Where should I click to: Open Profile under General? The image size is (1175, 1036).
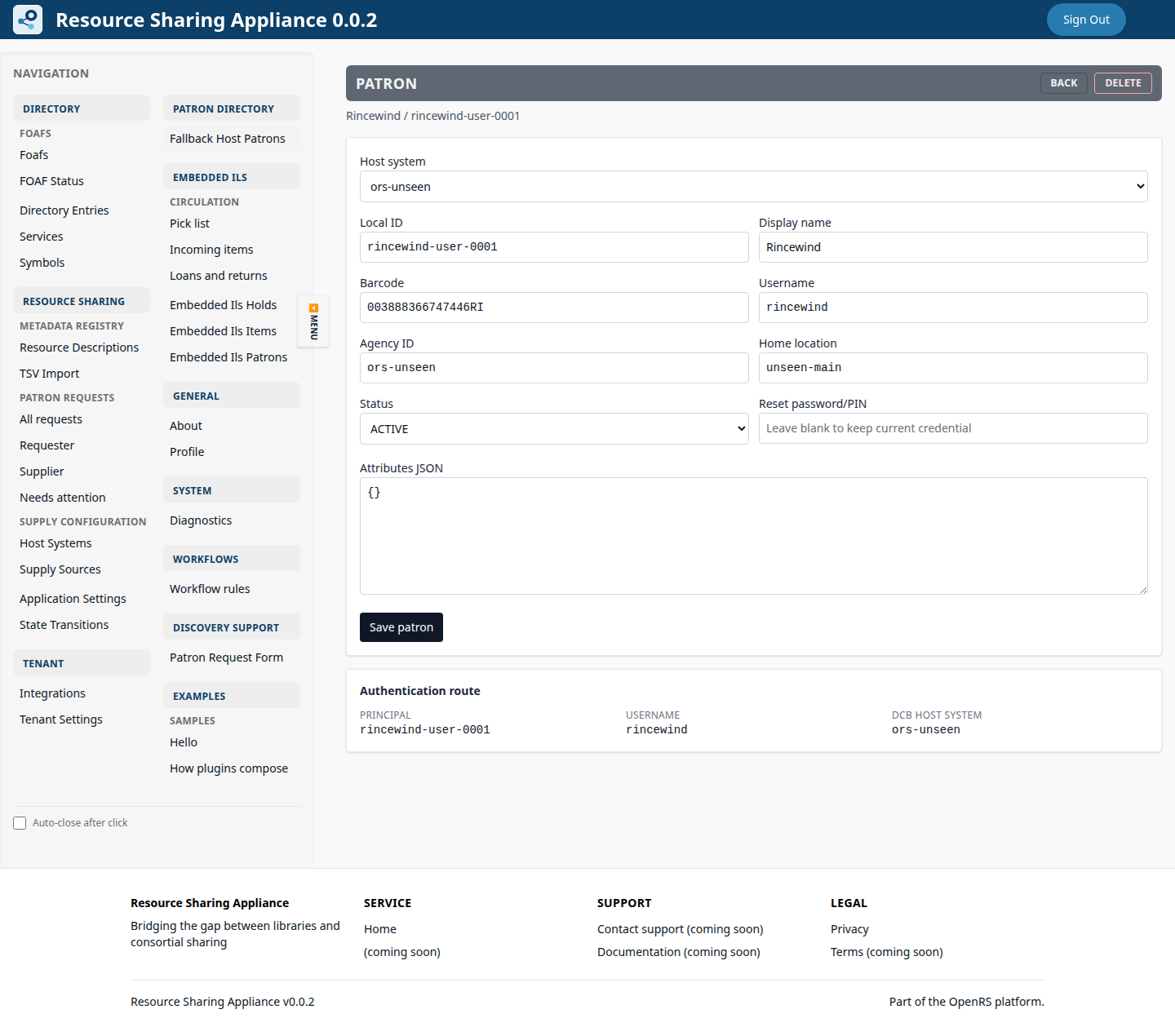[187, 452]
